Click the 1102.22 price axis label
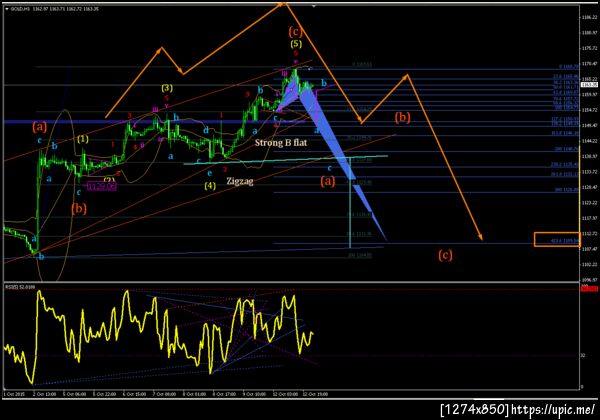600x420 pixels. (589, 264)
